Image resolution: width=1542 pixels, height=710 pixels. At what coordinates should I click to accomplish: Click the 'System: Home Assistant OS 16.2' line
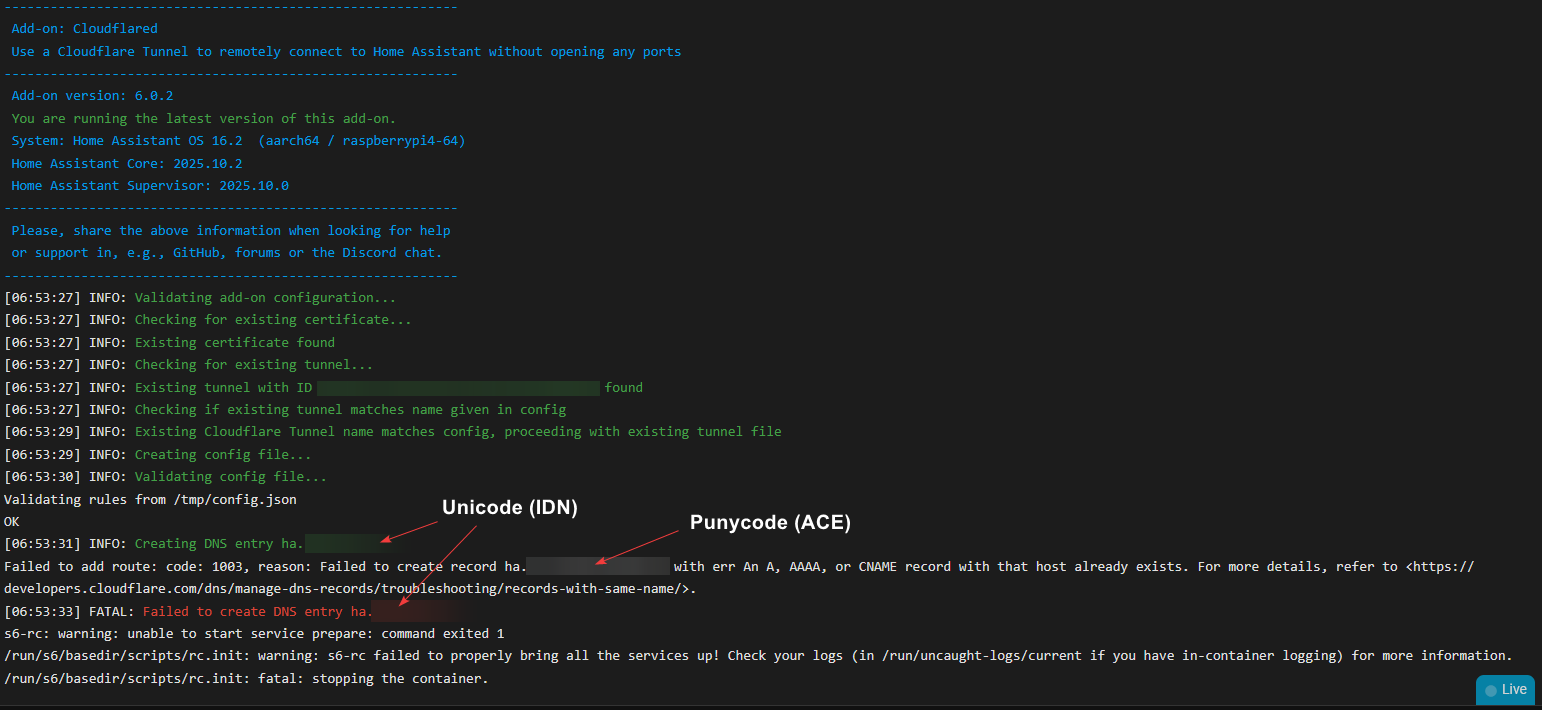click(238, 141)
